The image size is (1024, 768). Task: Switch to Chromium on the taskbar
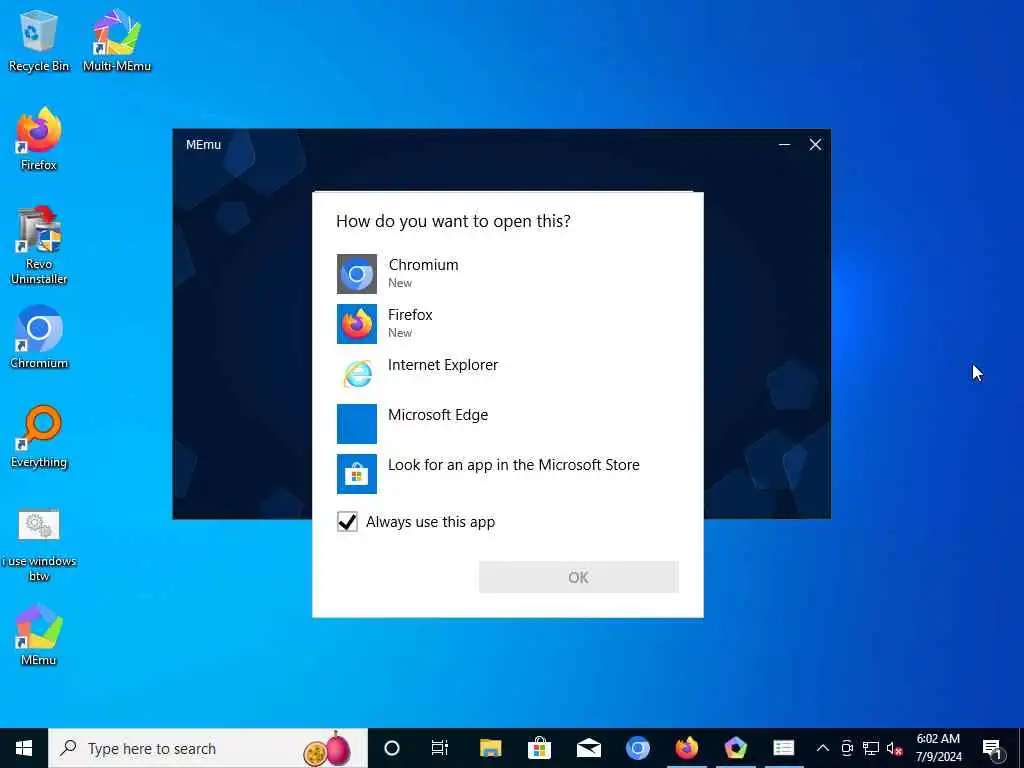click(x=637, y=748)
